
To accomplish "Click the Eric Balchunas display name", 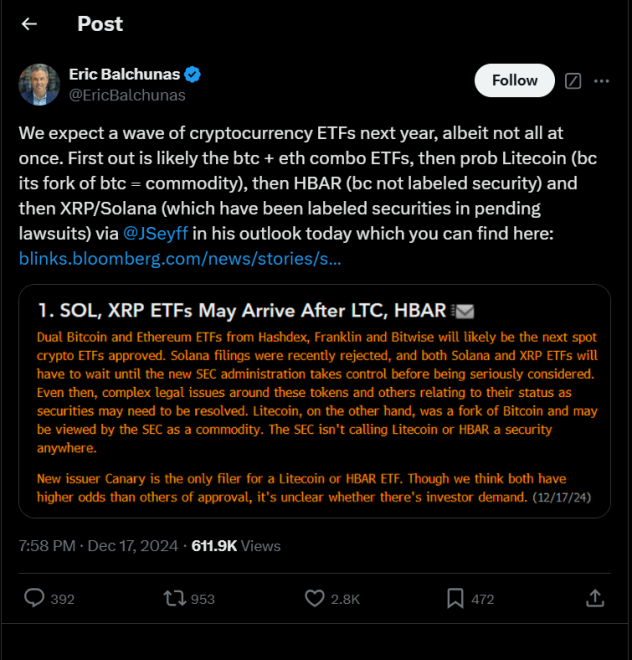I will click(x=125, y=75).
